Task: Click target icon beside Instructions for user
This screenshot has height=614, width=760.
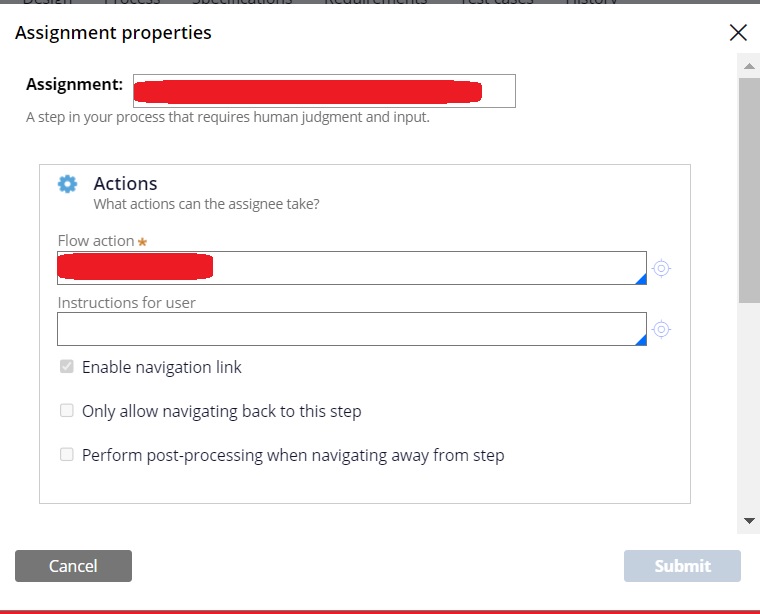Action: pos(660,329)
